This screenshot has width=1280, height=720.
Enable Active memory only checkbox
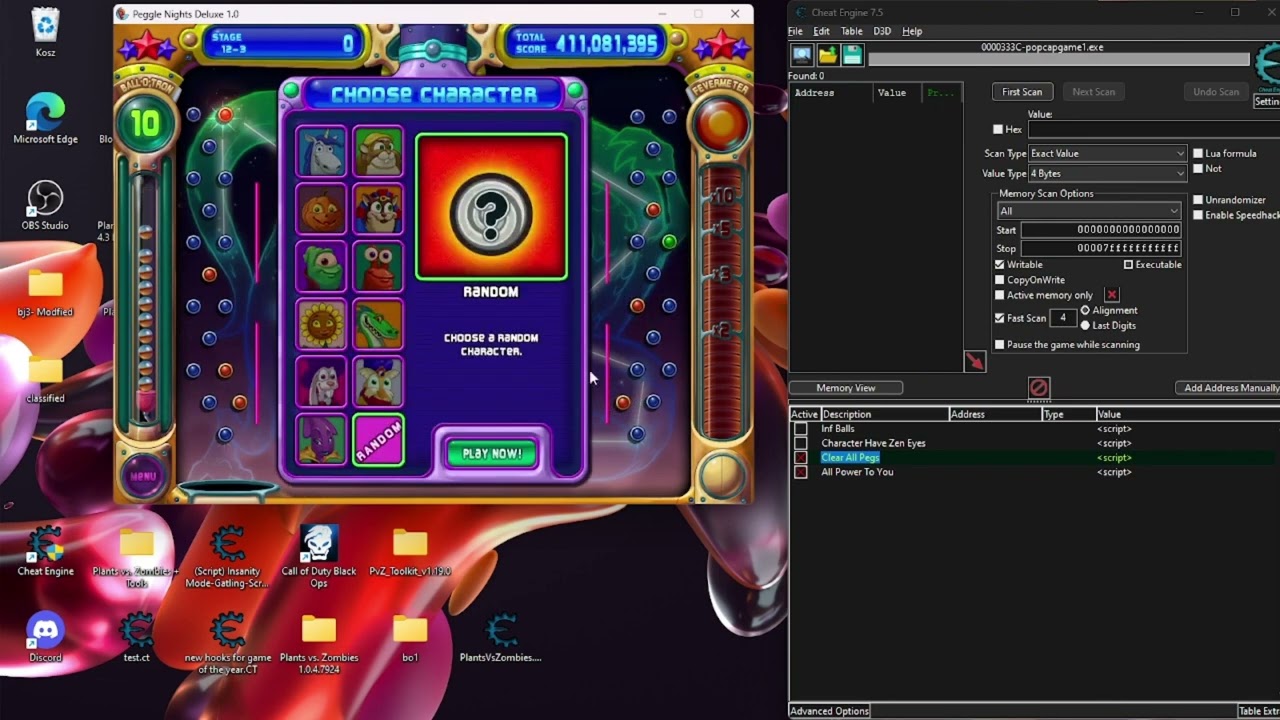[999, 295]
